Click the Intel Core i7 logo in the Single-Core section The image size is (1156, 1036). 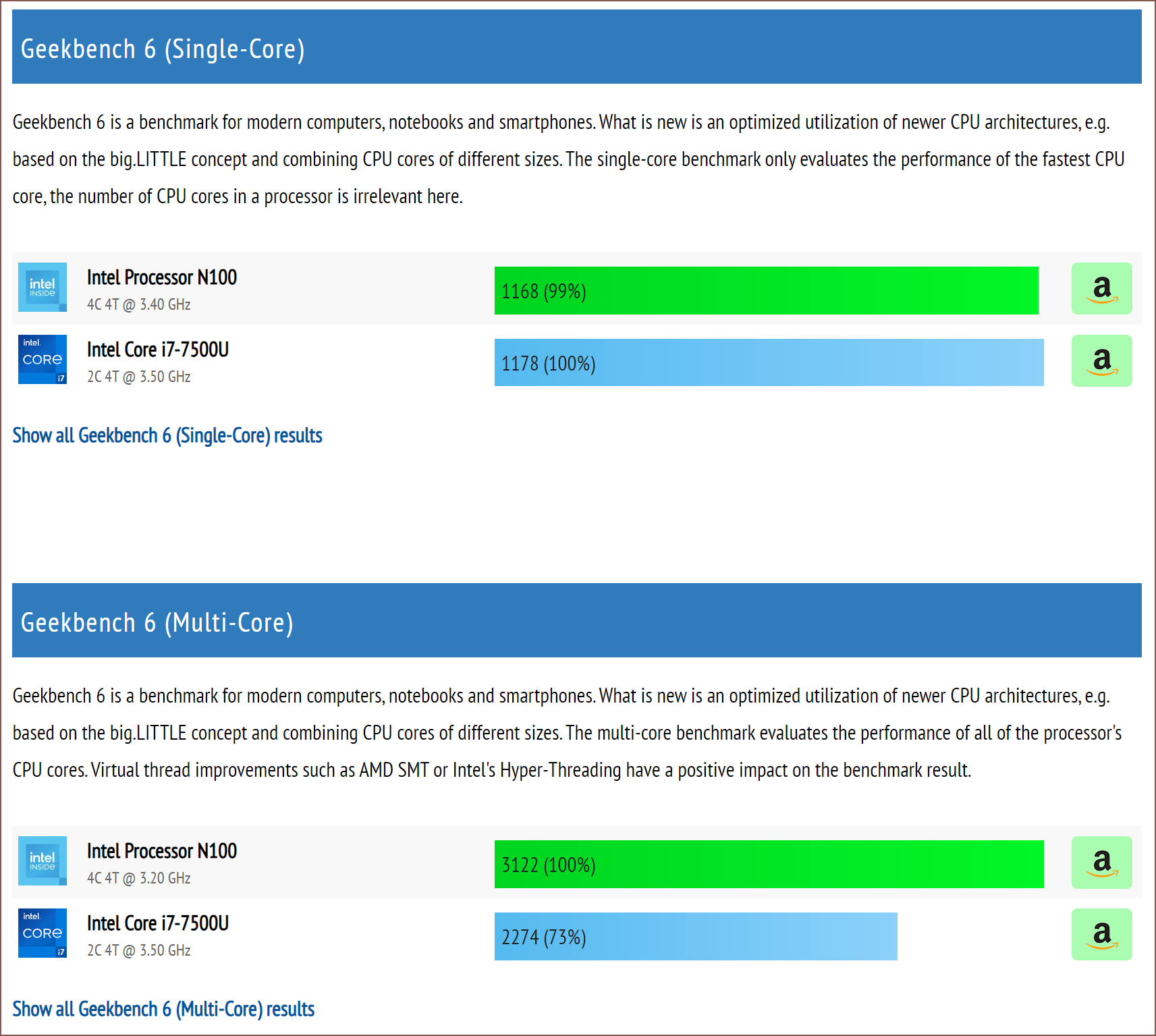pos(43,360)
